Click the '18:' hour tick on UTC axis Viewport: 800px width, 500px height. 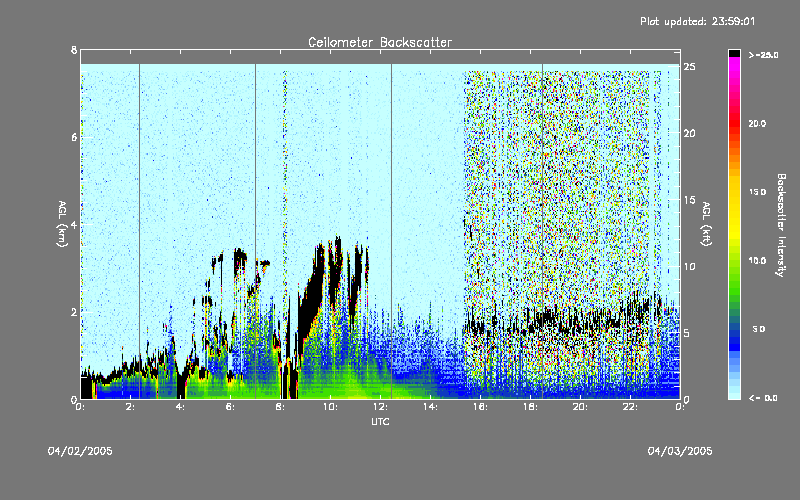[x=531, y=407]
